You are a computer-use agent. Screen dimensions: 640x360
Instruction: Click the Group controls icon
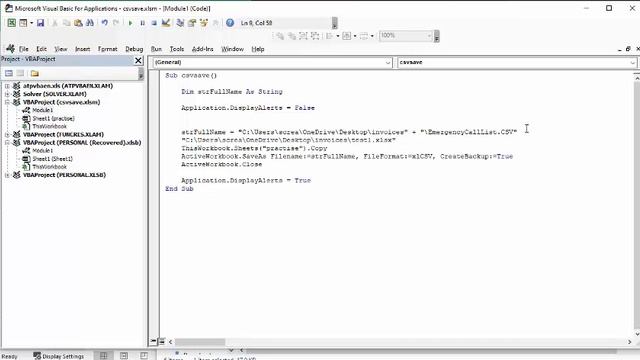tap(303, 36)
